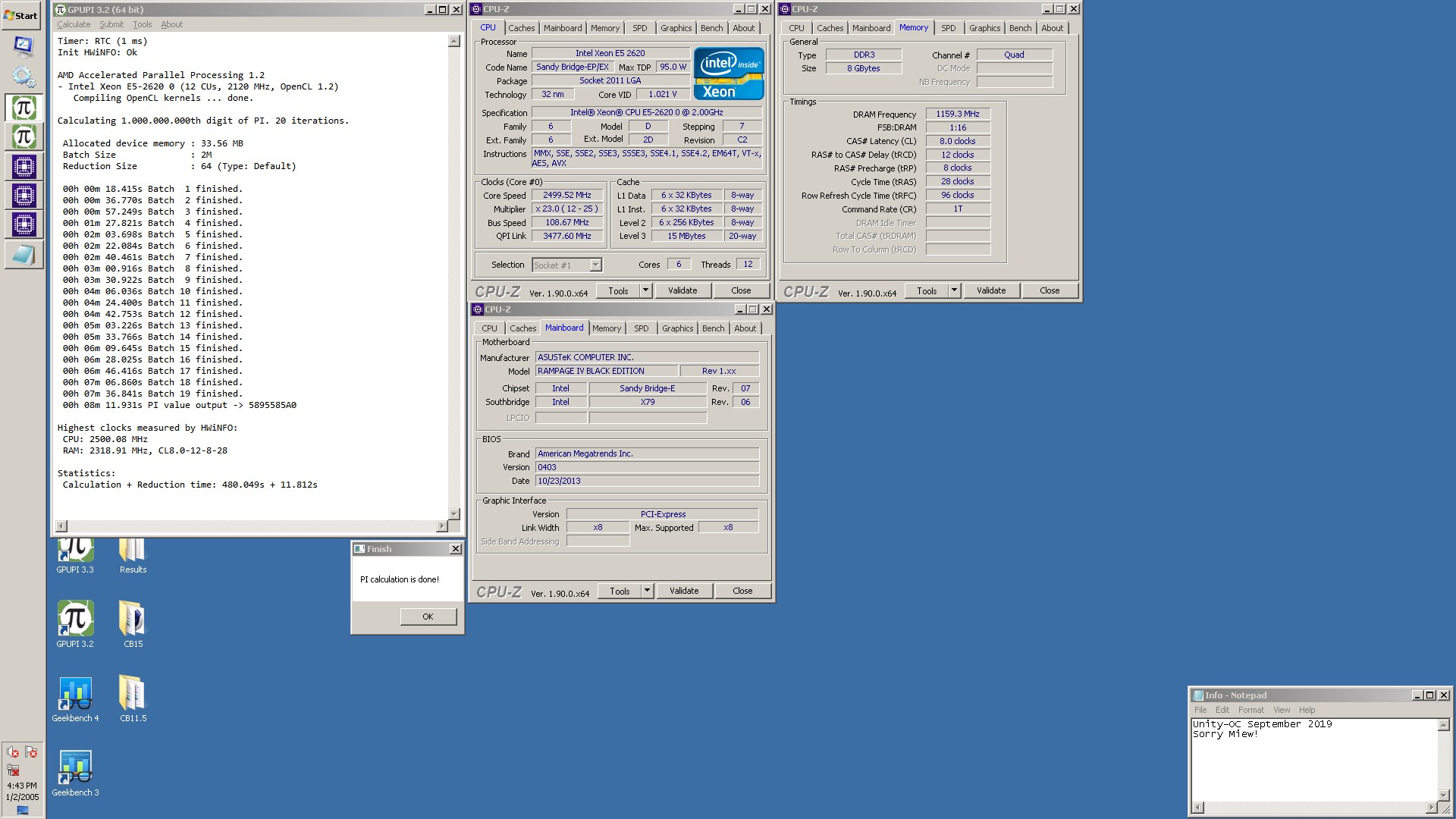Click OK in the Finish dialog
Image resolution: width=1456 pixels, height=819 pixels.
428,617
